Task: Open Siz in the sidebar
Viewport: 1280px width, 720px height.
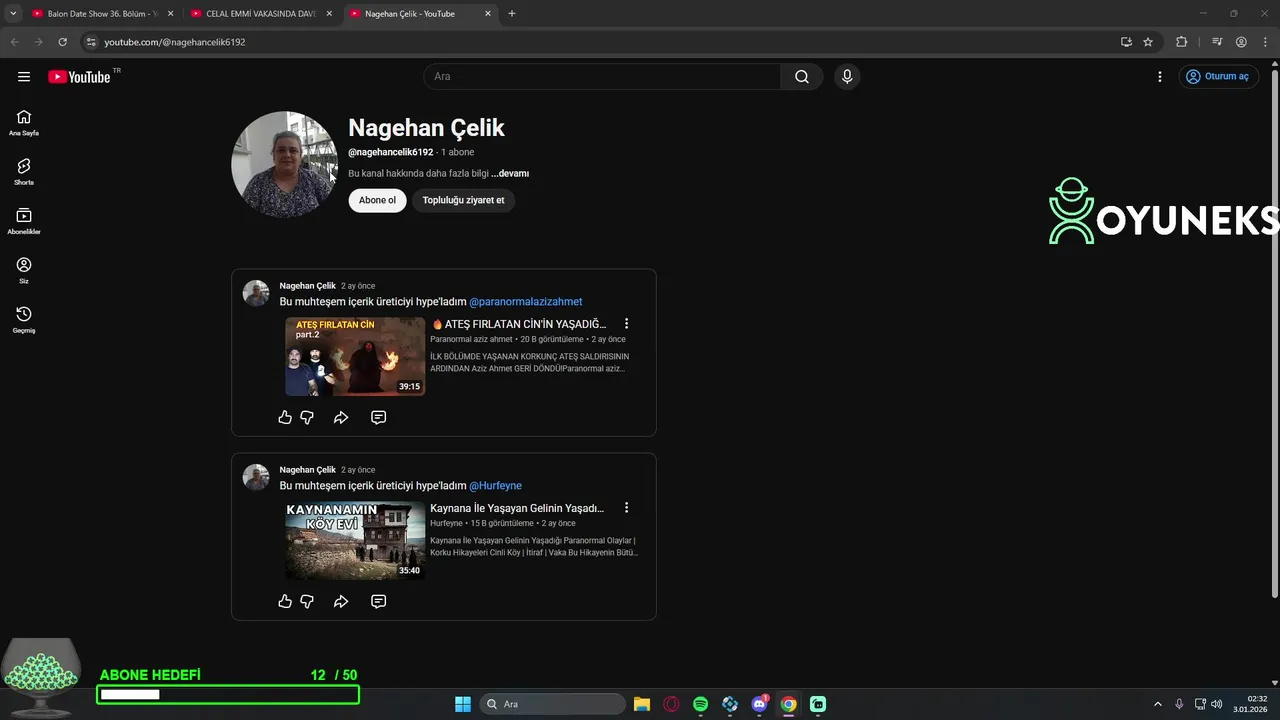Action: 24,270
